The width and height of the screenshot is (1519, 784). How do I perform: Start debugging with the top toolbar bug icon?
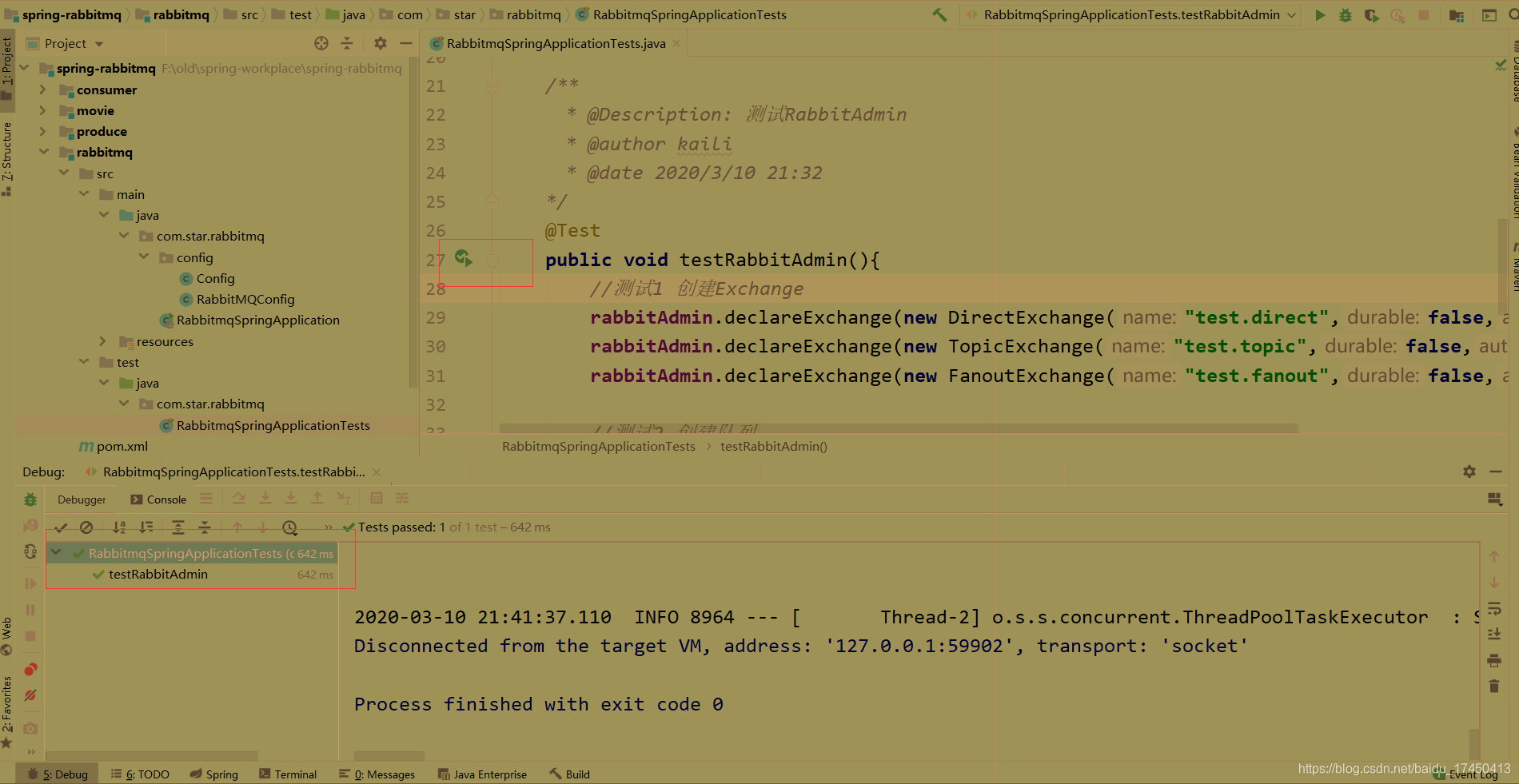click(1346, 15)
